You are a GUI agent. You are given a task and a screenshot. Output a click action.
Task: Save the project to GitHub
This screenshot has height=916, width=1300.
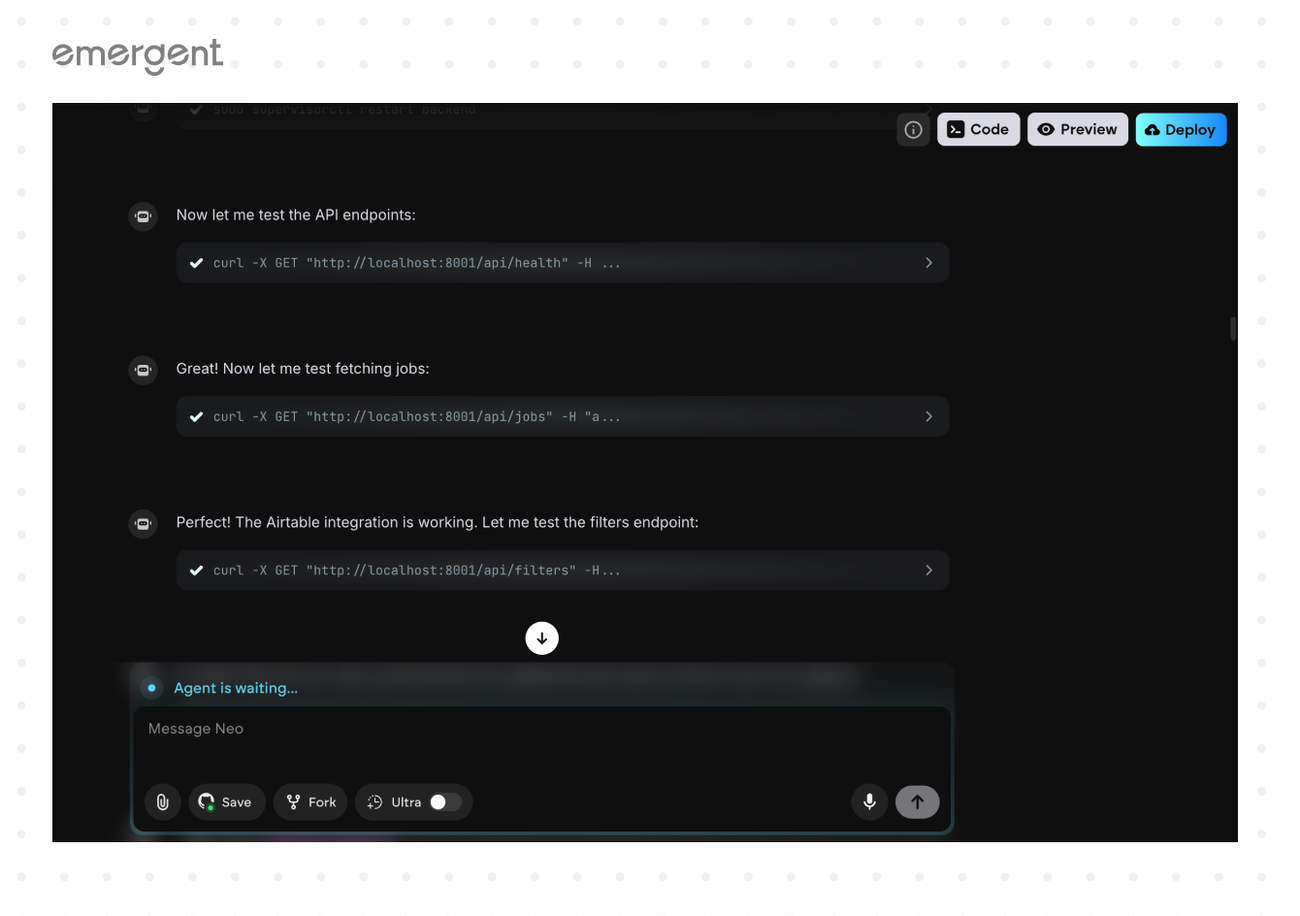[226, 802]
